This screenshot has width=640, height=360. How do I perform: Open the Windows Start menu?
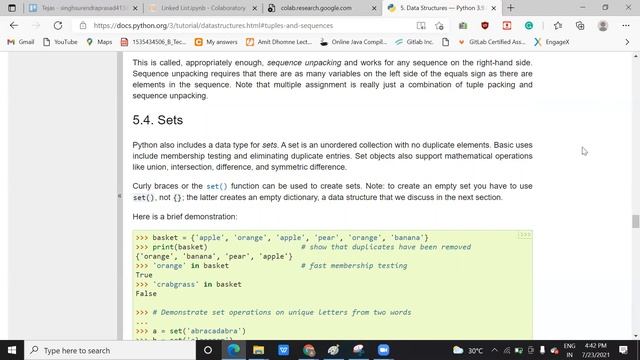12,350
